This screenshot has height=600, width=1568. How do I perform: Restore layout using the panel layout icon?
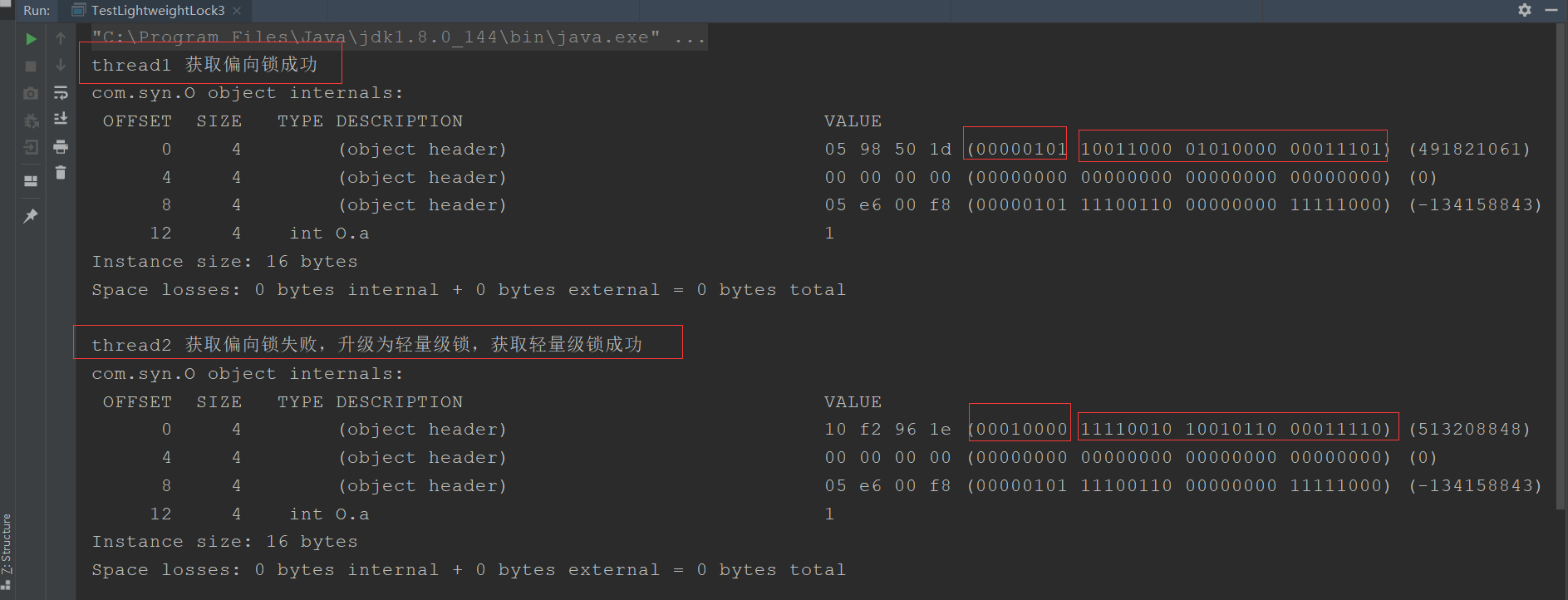tap(31, 181)
